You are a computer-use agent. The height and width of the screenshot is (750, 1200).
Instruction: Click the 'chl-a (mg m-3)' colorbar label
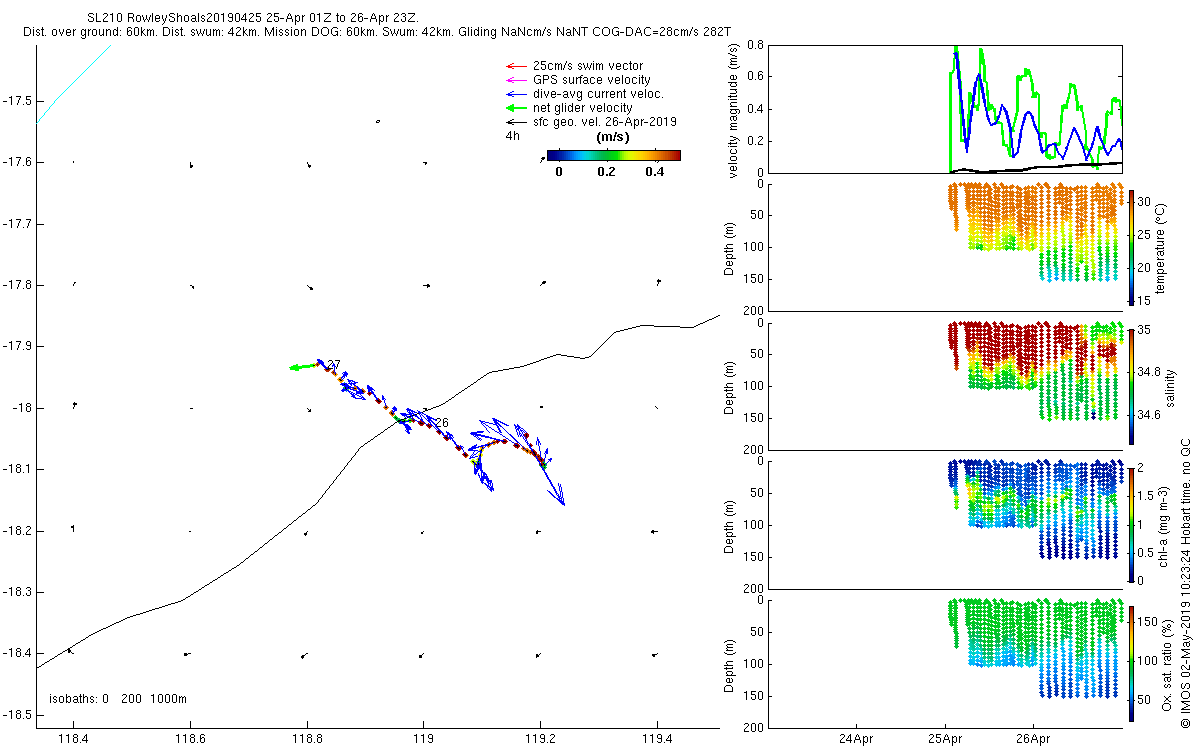click(x=1165, y=524)
